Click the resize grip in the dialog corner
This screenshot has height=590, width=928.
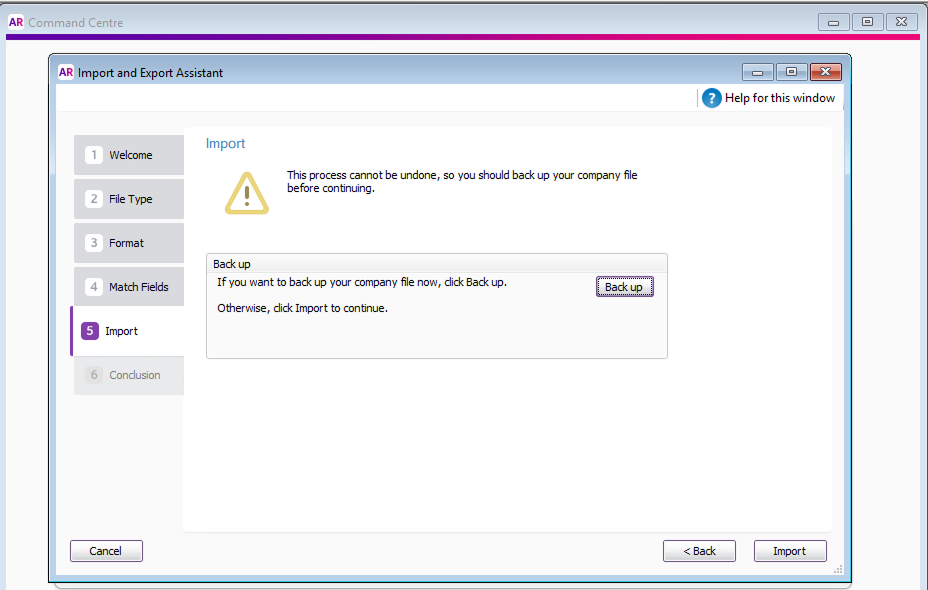click(838, 570)
